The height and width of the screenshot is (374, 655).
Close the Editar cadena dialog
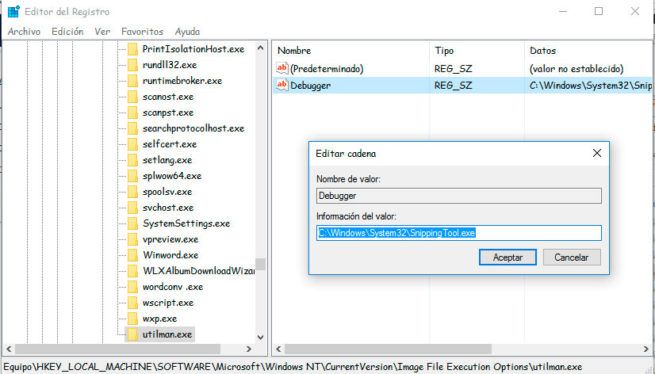tap(597, 153)
